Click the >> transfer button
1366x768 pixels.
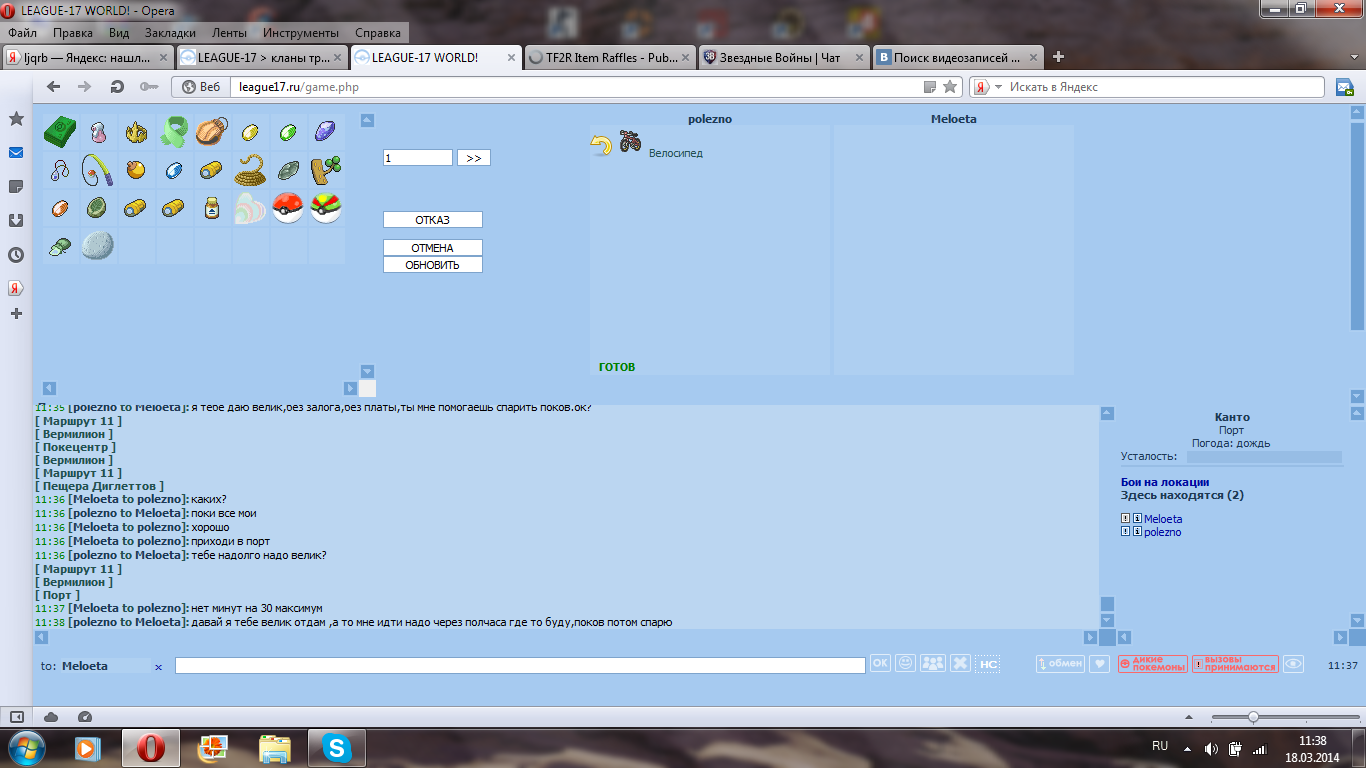tap(474, 158)
